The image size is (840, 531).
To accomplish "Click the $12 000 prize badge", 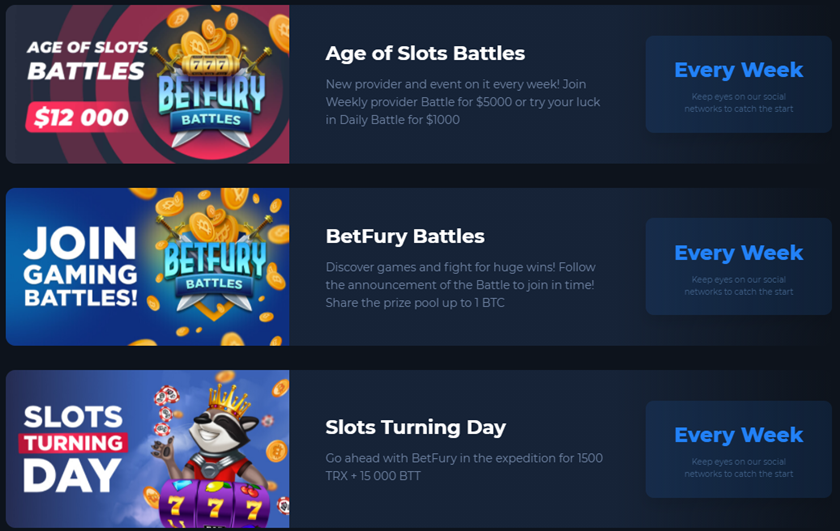I will pyautogui.click(x=80, y=117).
